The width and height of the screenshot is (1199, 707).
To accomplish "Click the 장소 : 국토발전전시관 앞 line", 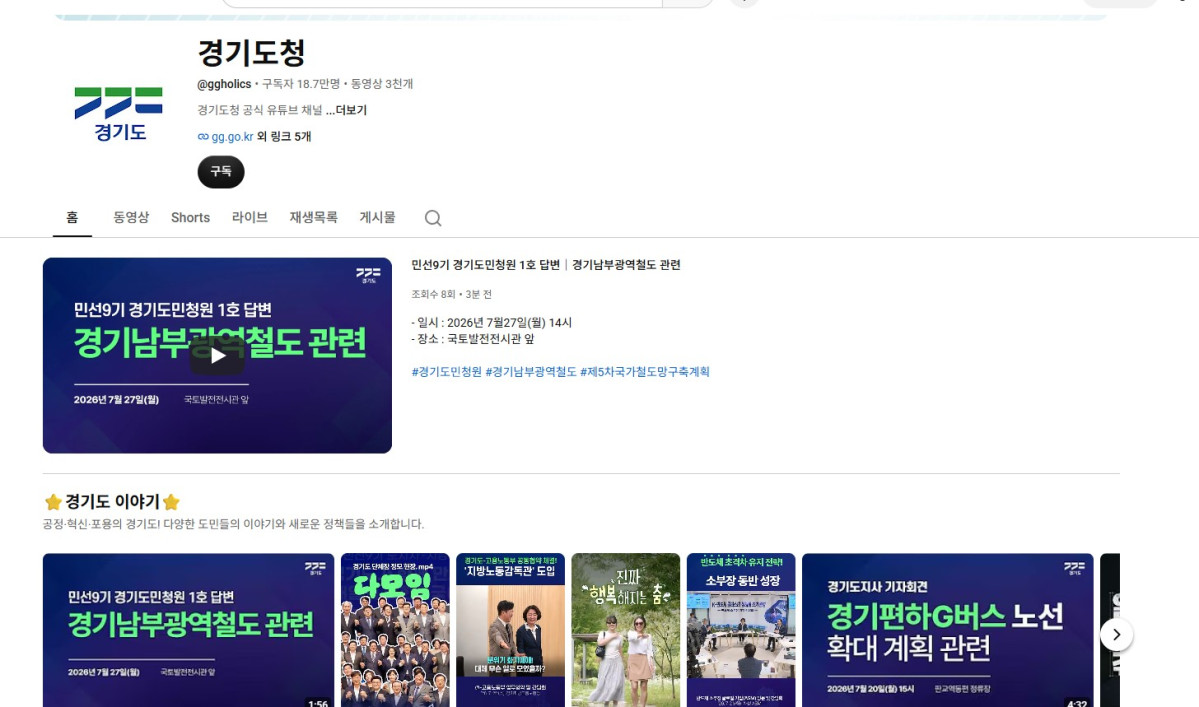I will [x=473, y=339].
